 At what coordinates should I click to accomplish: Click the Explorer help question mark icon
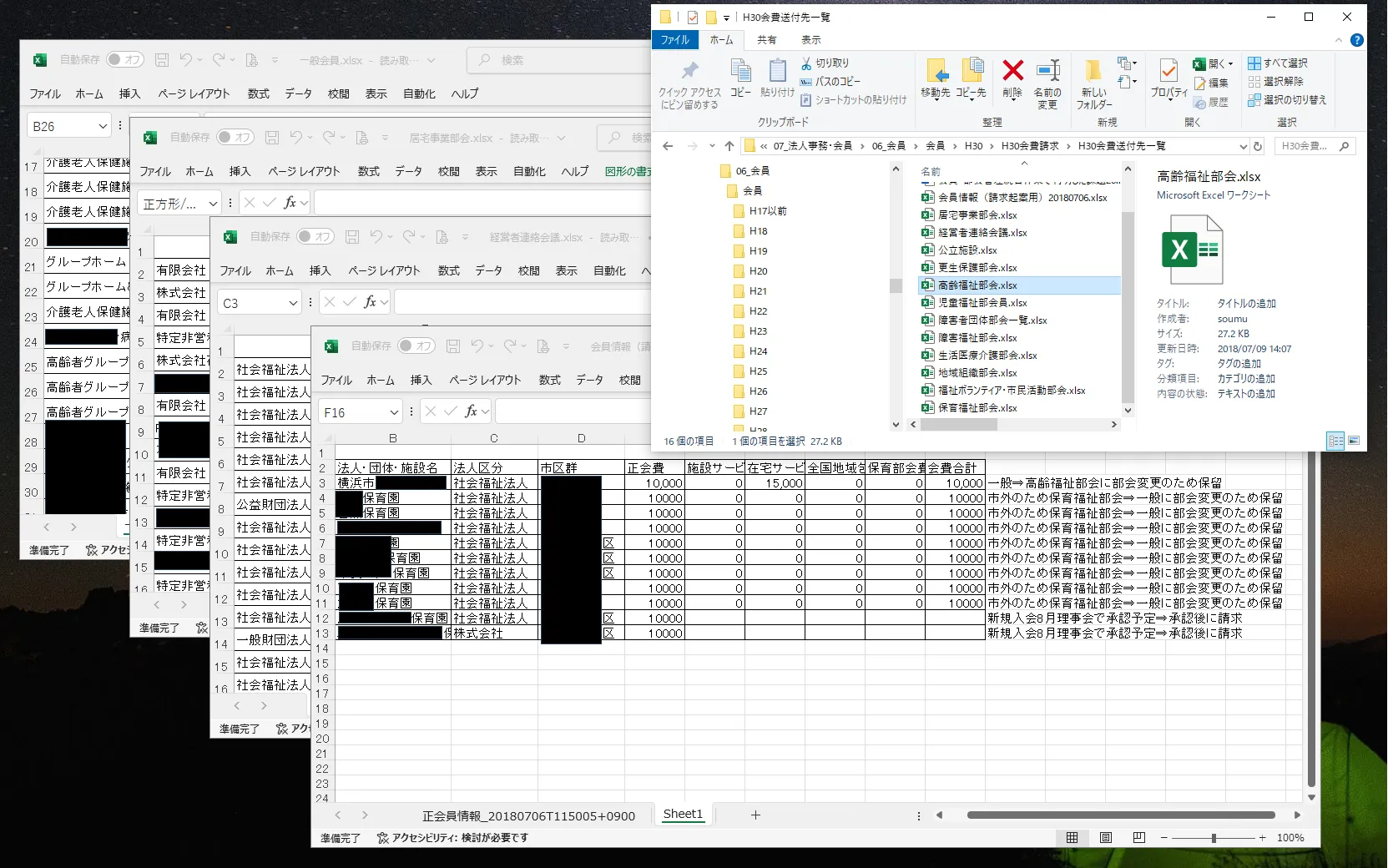1357,40
